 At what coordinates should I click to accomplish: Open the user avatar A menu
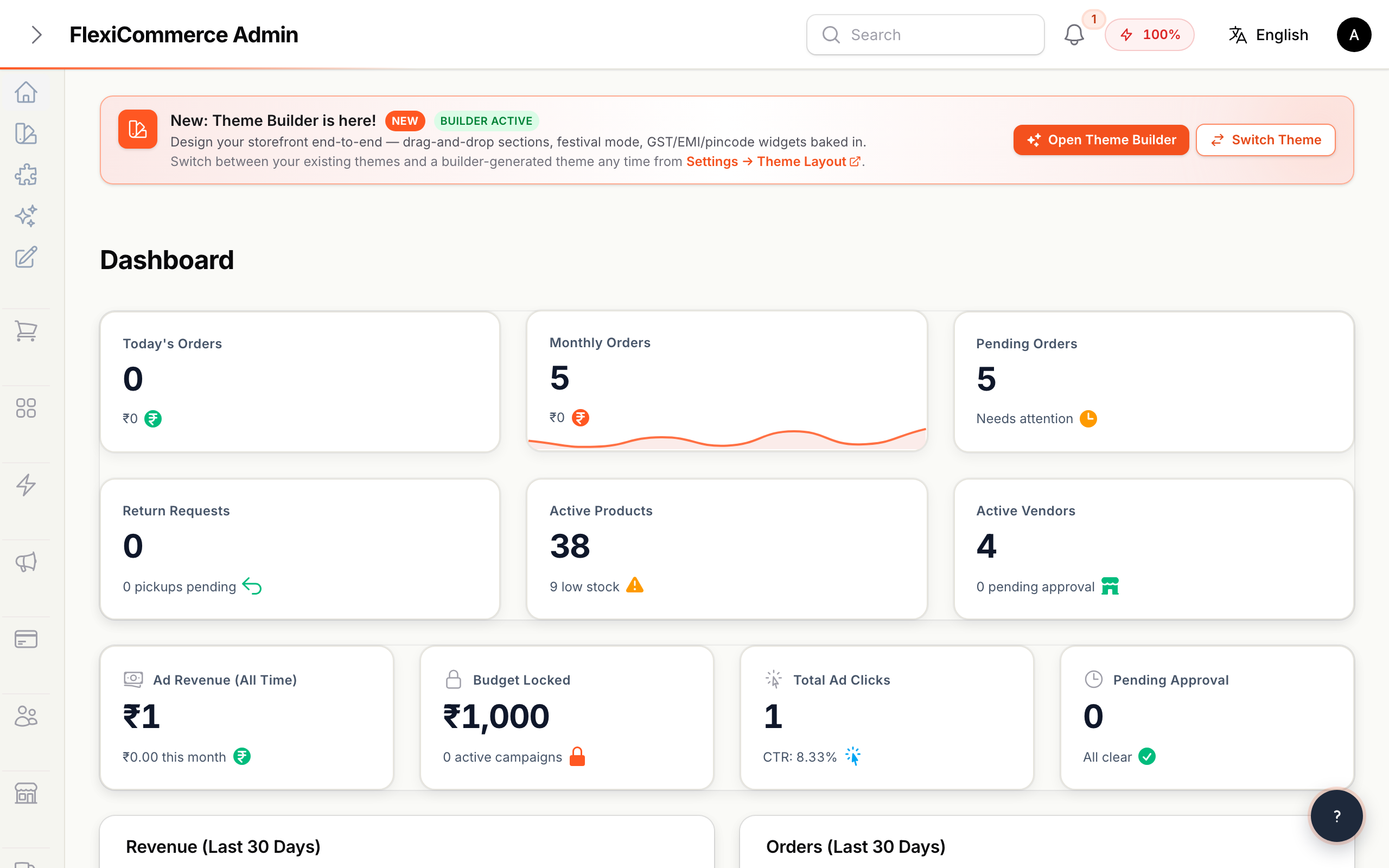1353,35
